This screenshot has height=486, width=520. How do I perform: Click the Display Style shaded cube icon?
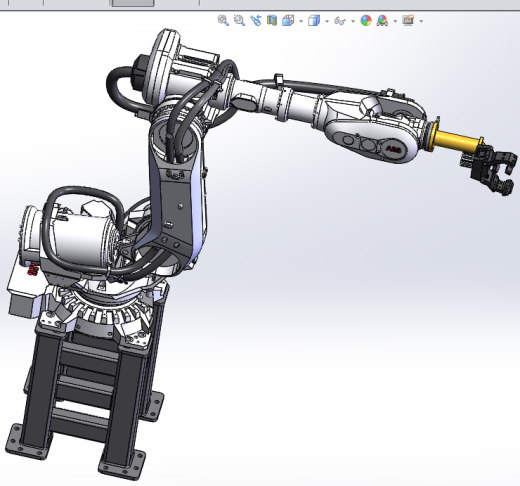(x=314, y=21)
